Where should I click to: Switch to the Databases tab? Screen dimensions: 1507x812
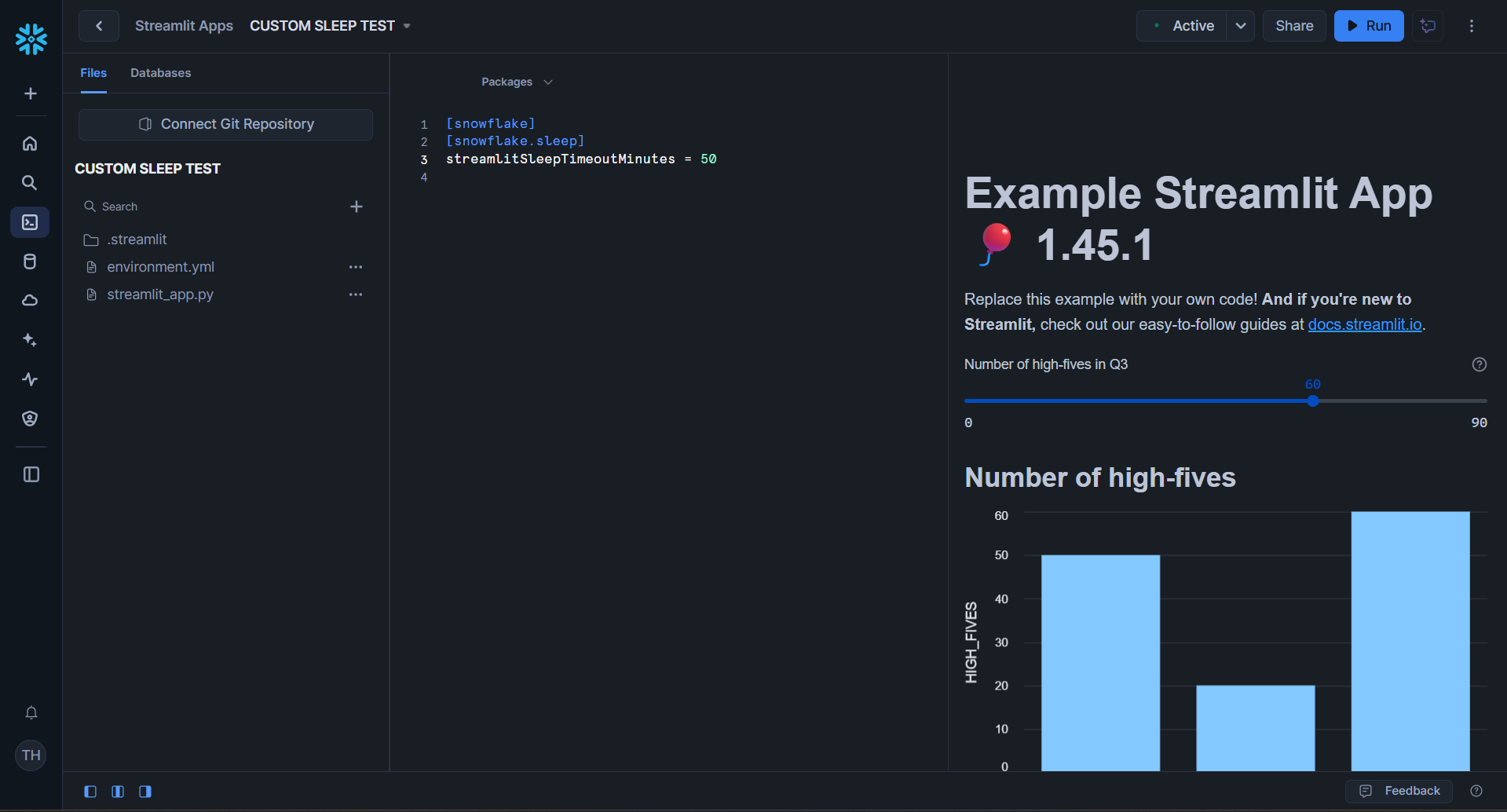tap(161, 73)
